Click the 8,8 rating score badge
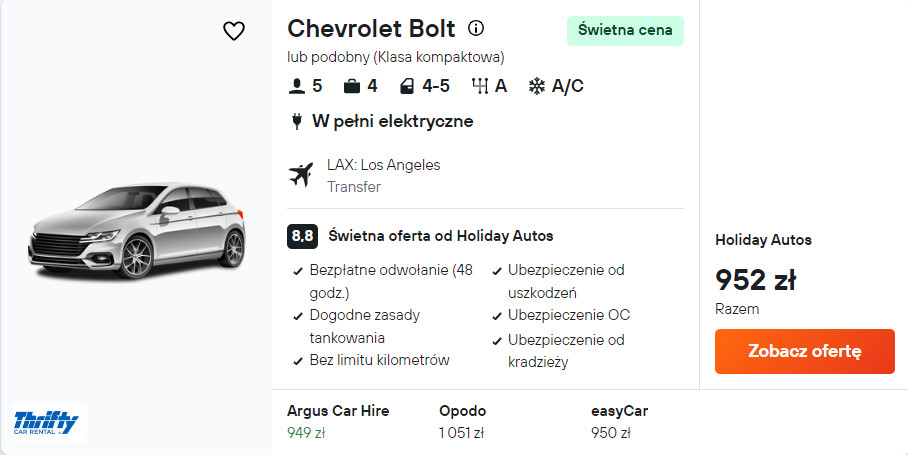 click(302, 236)
